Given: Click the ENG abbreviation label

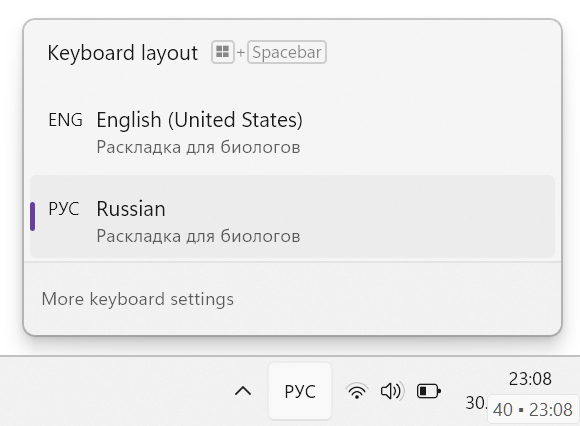Looking at the screenshot, I should (65, 120).
